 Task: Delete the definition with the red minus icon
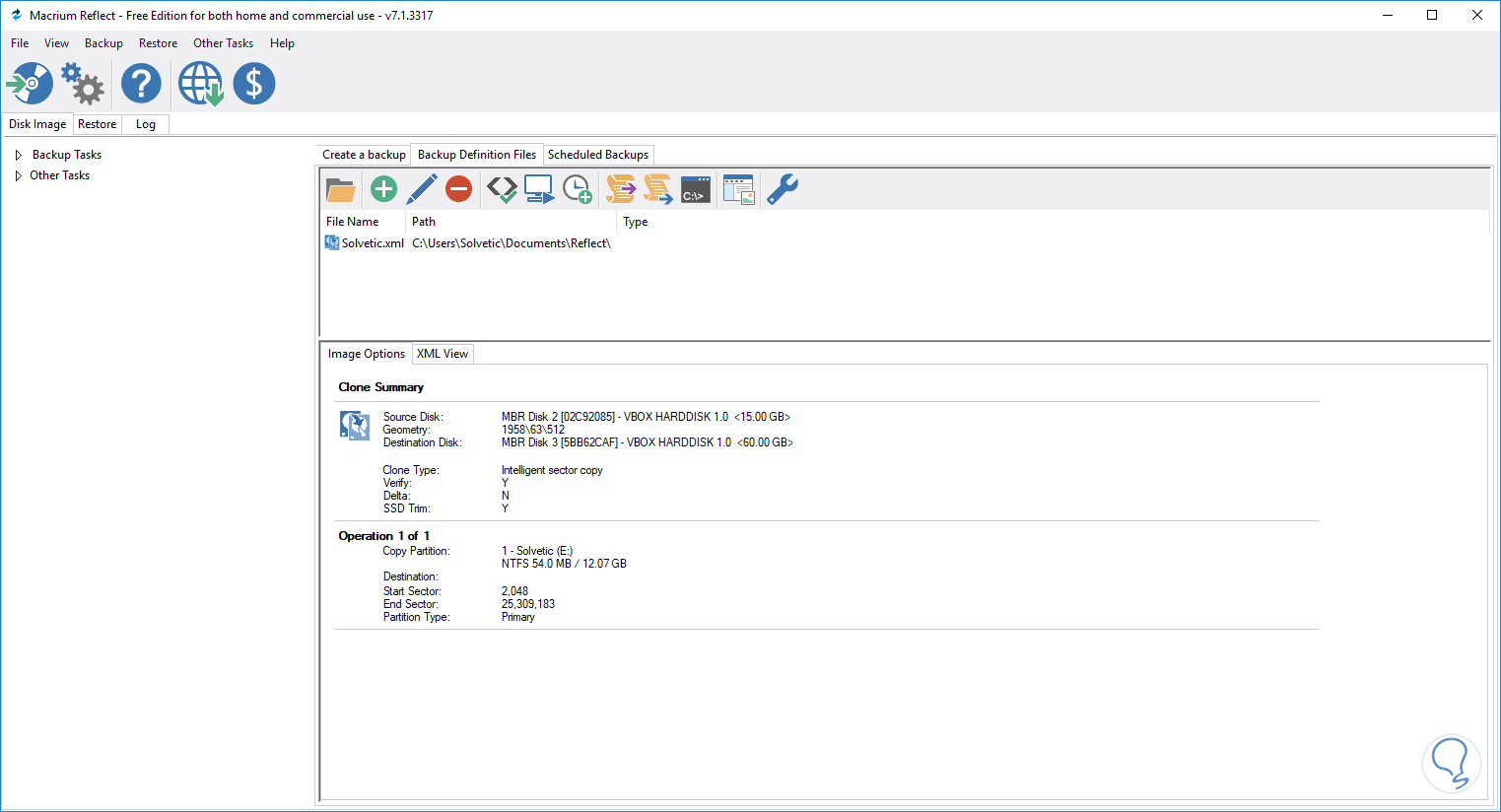[x=458, y=189]
